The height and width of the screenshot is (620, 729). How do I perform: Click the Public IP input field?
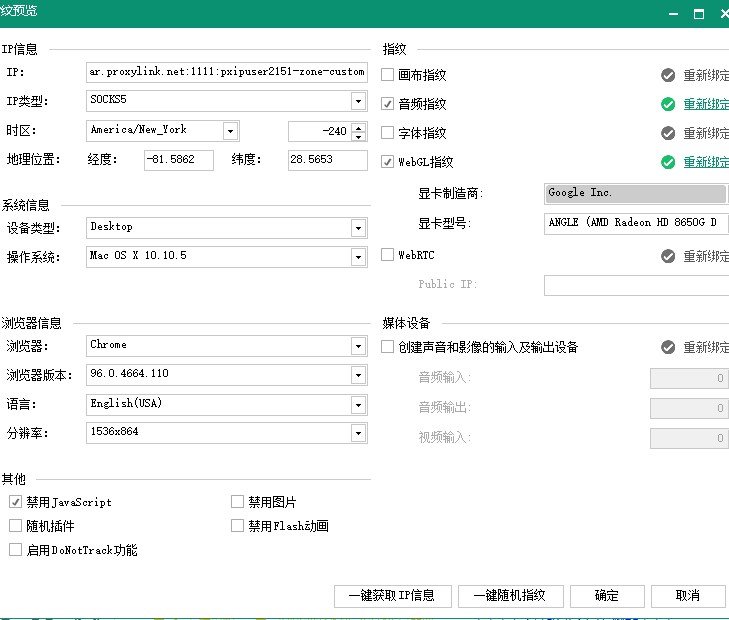(636, 285)
